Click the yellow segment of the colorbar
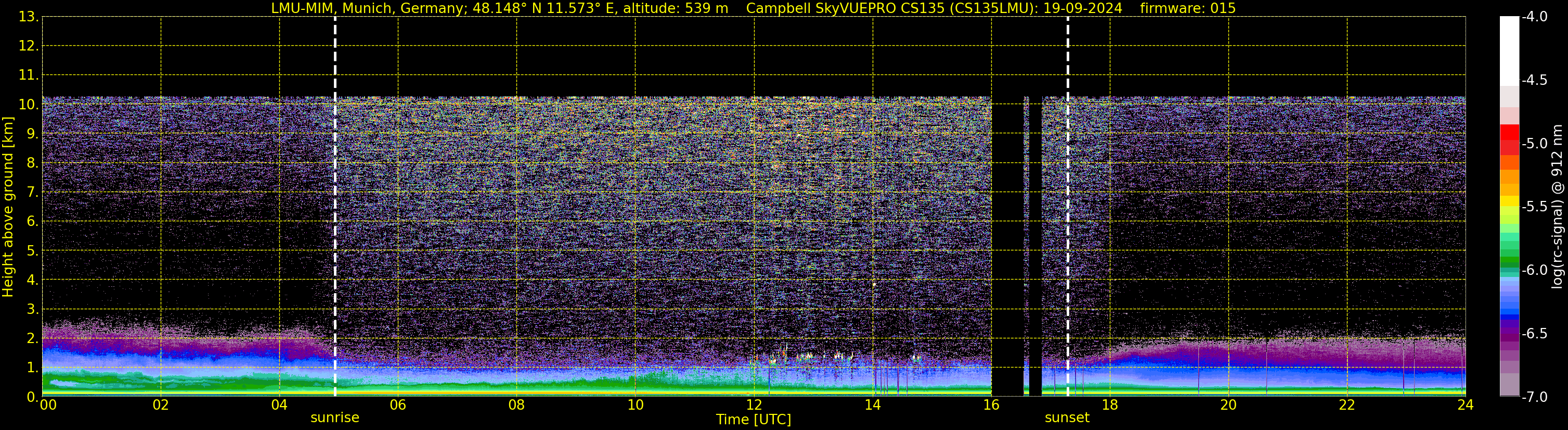 [1510, 201]
